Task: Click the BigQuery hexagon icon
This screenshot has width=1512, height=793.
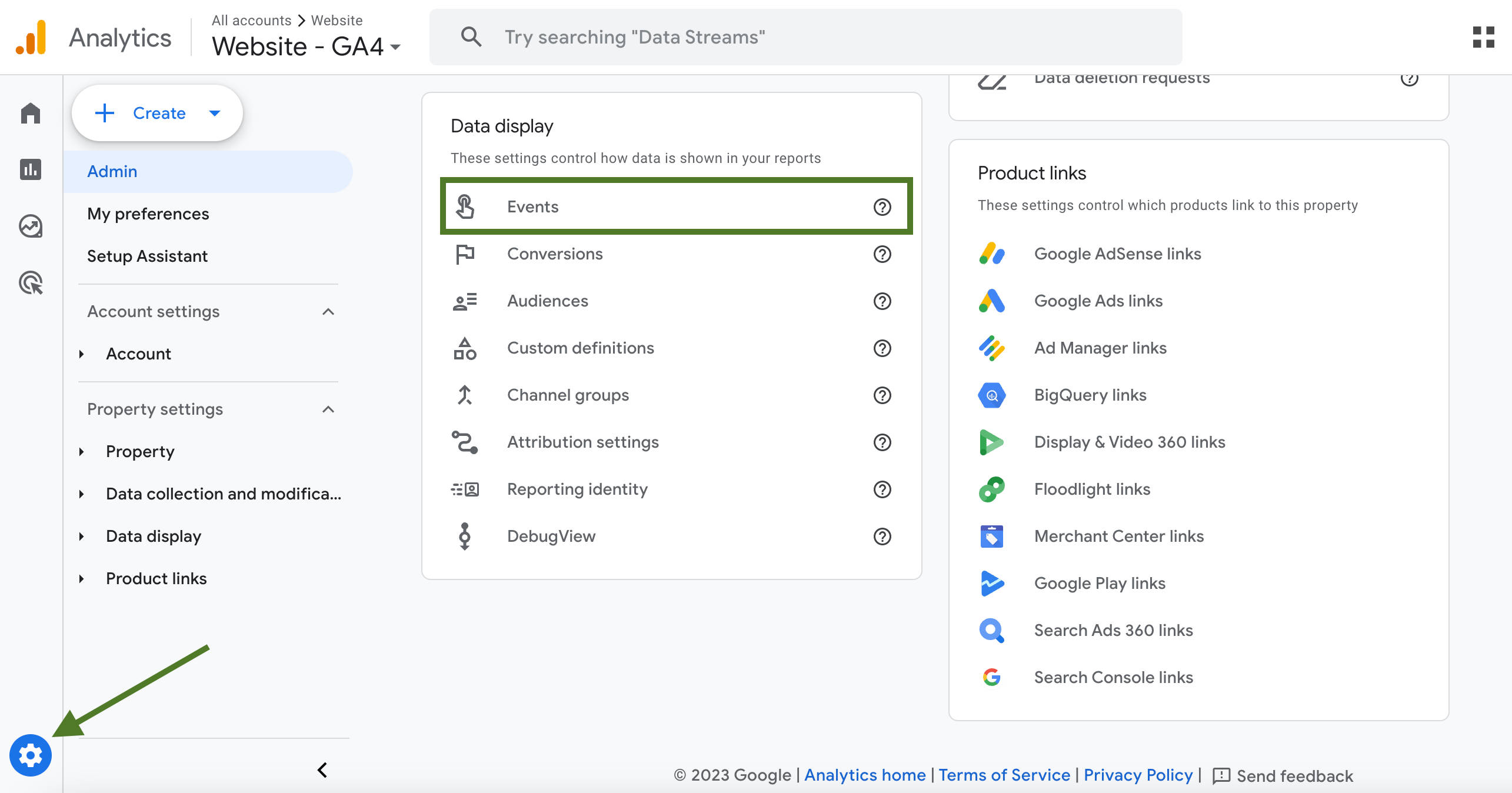Action: (x=992, y=395)
